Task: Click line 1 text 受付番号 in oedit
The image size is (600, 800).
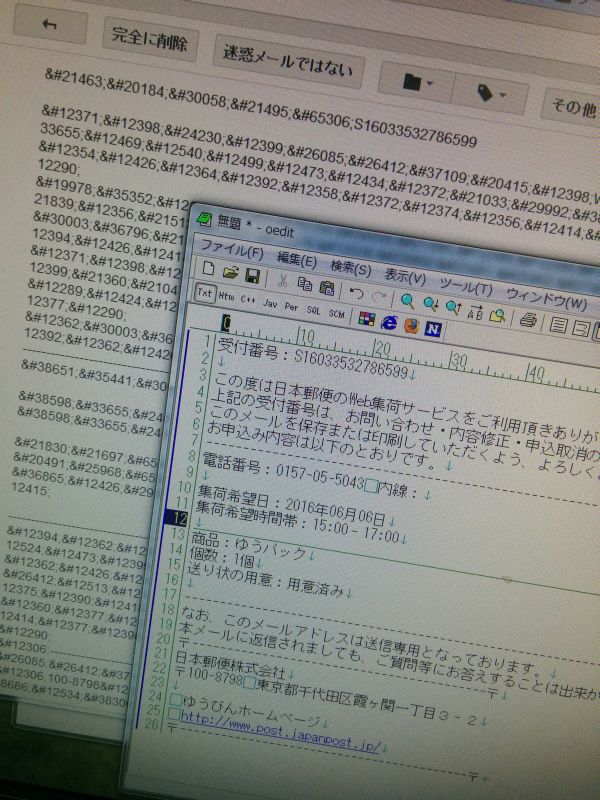Action: pyautogui.click(x=251, y=349)
